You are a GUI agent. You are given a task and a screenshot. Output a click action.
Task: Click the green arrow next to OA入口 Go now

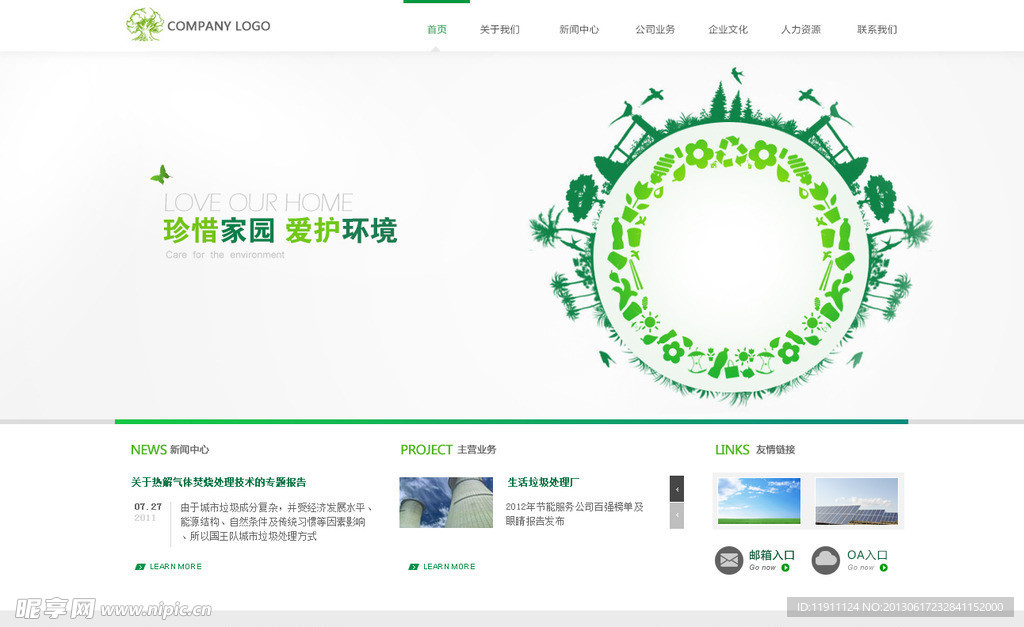[884, 568]
